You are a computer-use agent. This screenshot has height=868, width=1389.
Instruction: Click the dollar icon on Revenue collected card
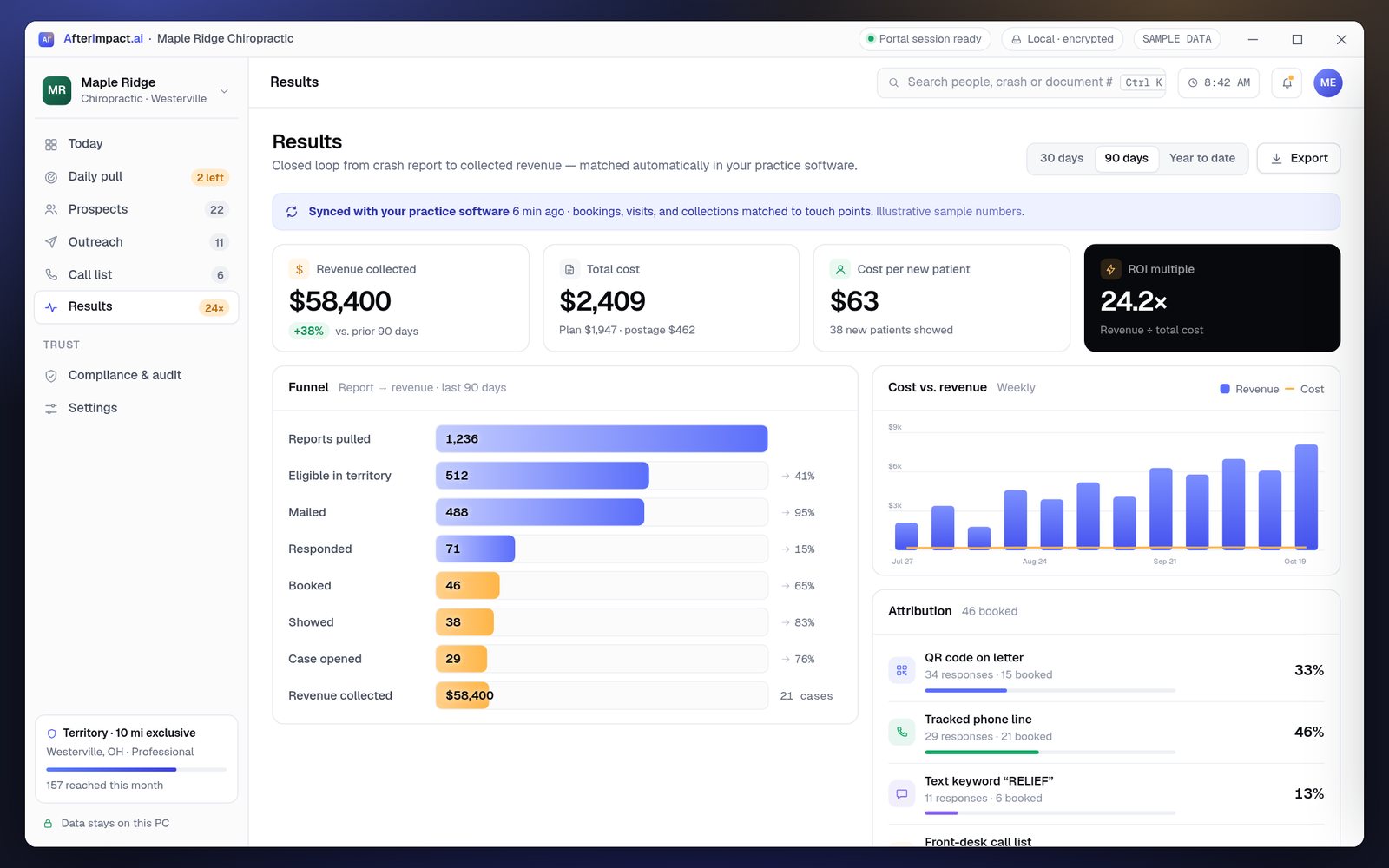(x=299, y=269)
